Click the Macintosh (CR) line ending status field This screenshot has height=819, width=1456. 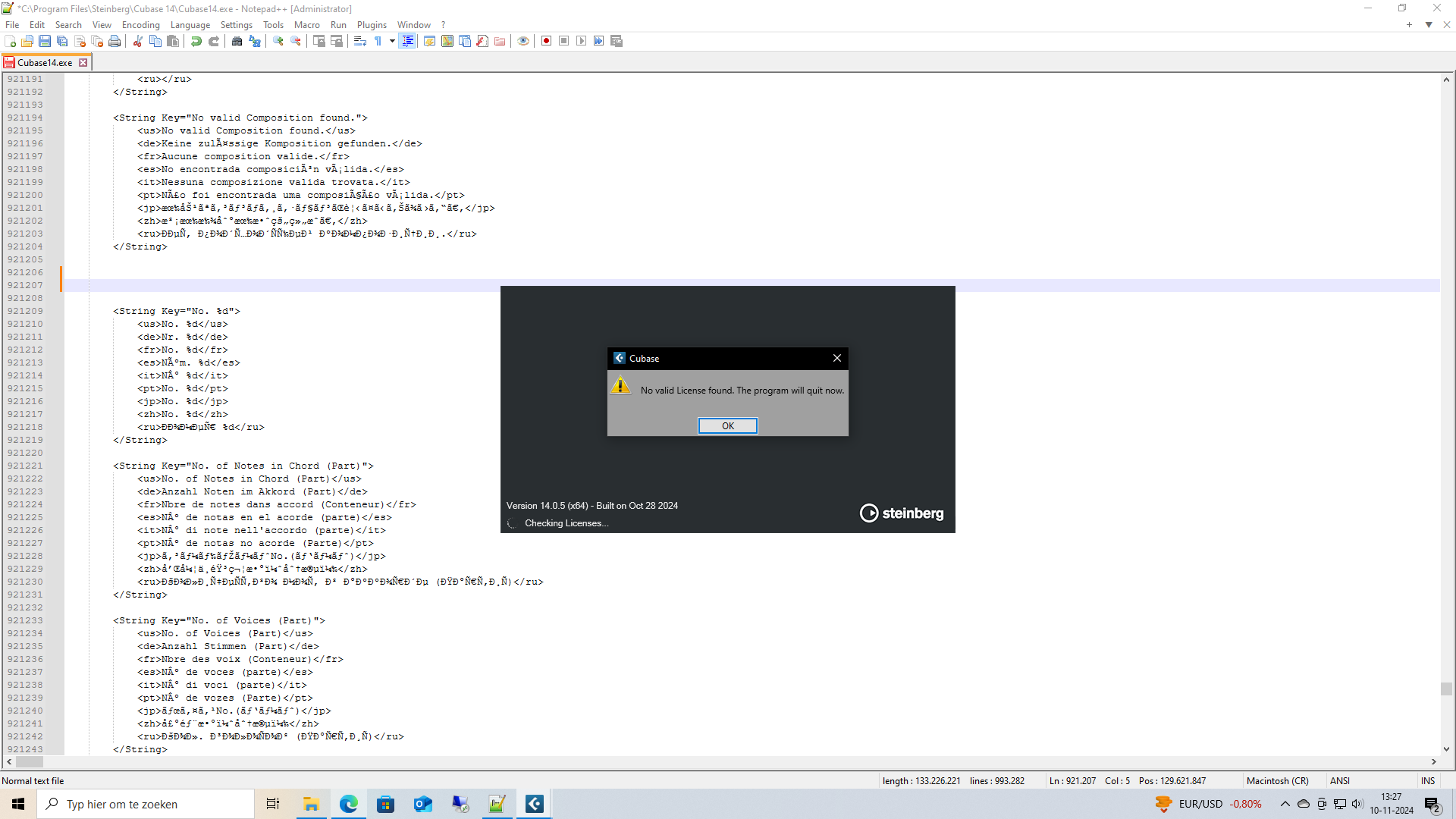pos(1278,781)
